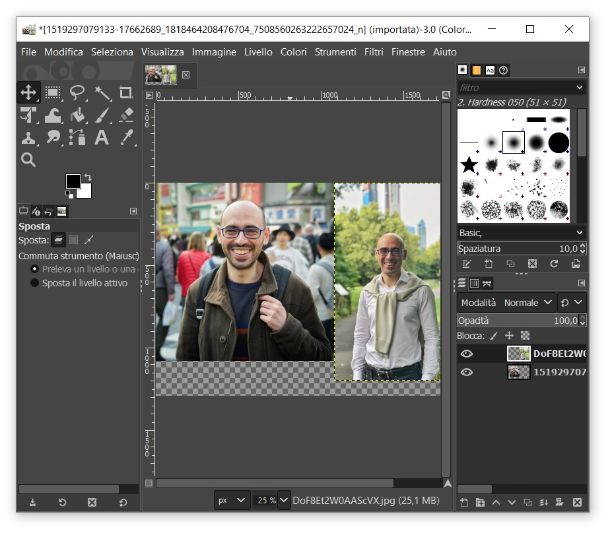Reset colors to default black and white
This screenshot has width=610, height=533.
click(68, 194)
